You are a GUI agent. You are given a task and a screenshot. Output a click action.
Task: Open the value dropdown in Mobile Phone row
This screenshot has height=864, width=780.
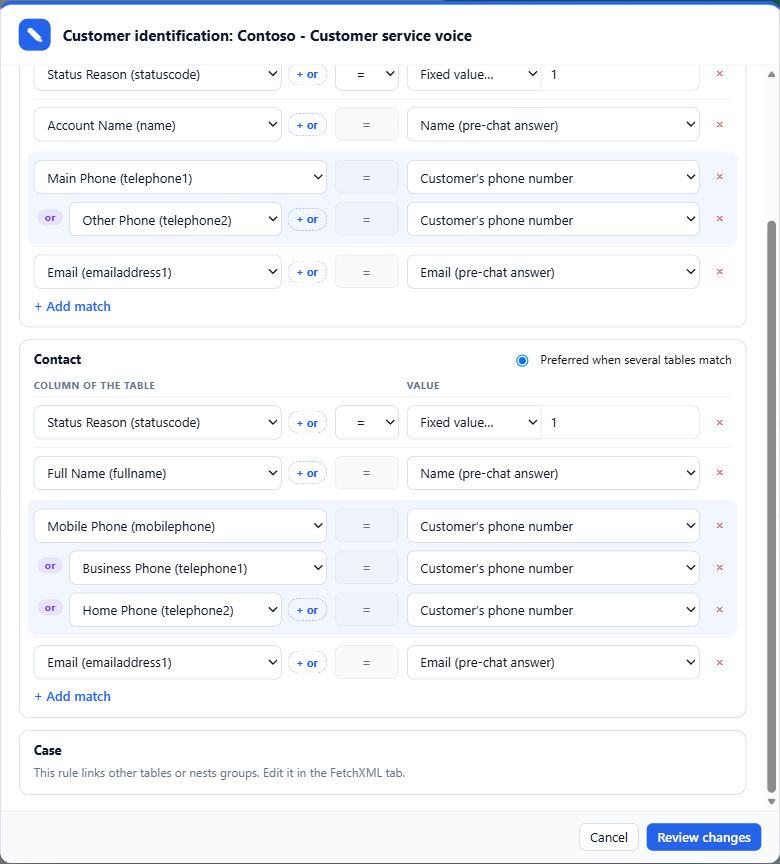click(553, 526)
